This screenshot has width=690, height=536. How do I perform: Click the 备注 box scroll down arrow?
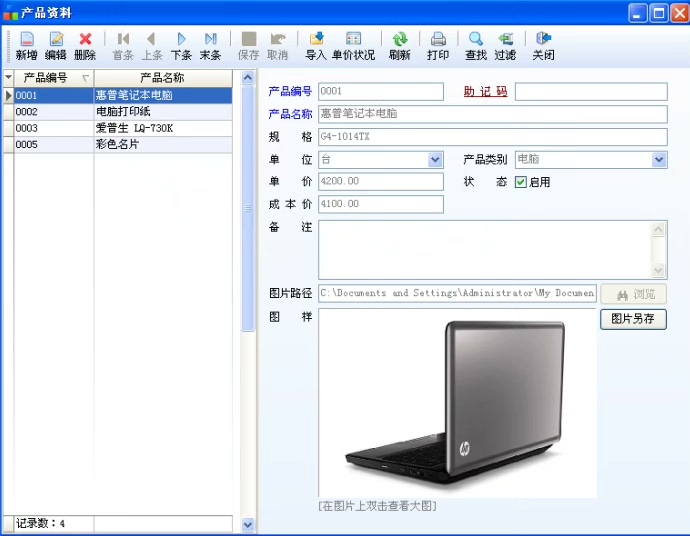coord(658,270)
